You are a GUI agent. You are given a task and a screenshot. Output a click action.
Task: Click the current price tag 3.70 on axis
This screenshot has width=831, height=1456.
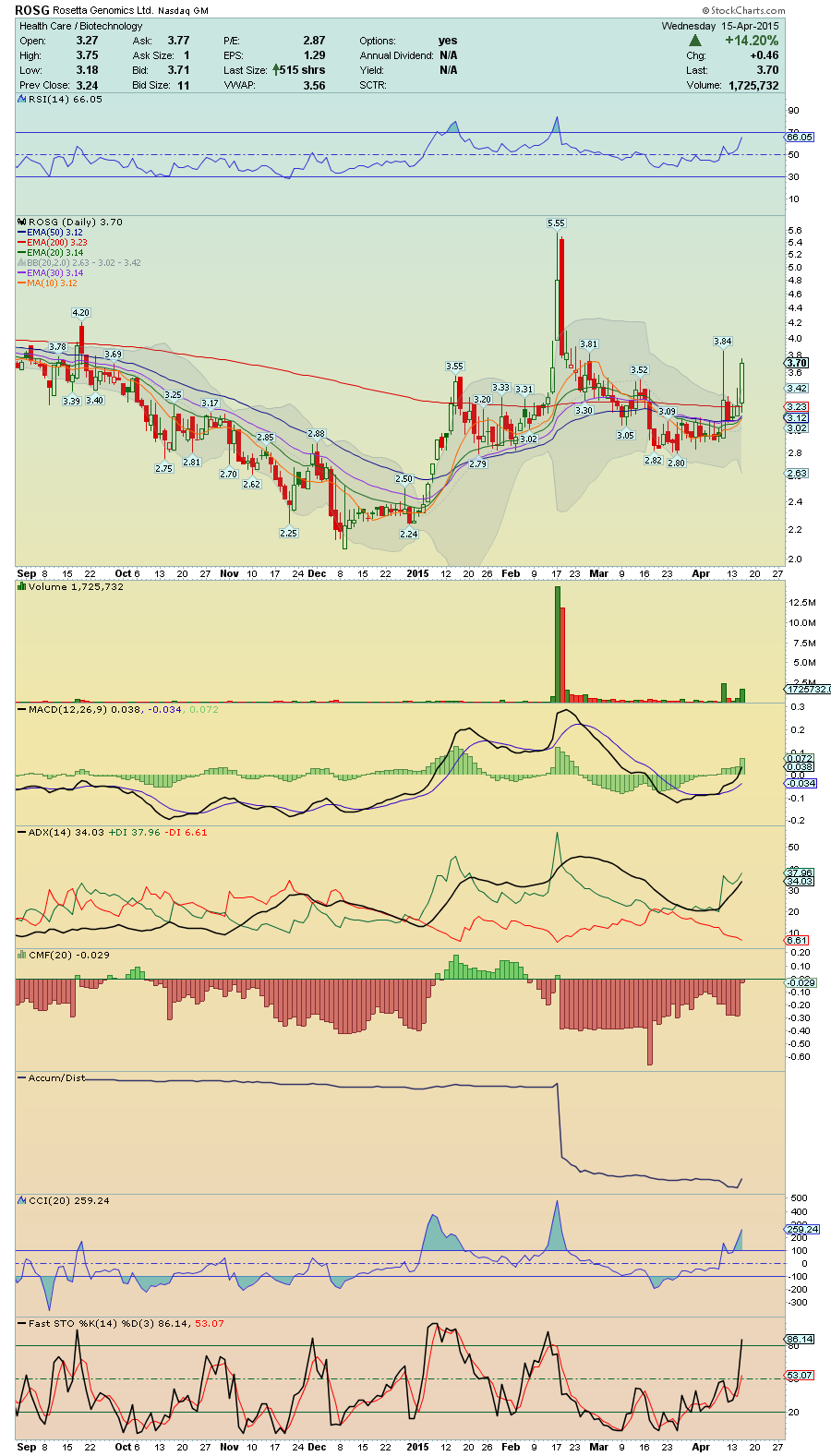point(797,363)
